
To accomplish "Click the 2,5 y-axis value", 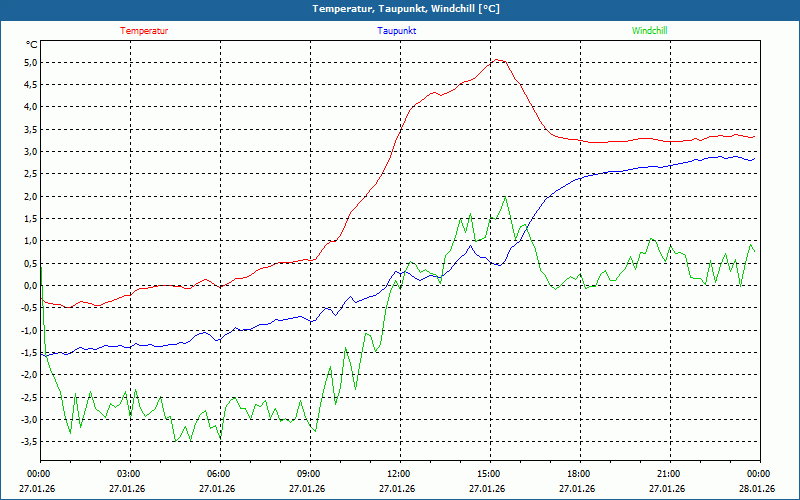I will point(31,174).
